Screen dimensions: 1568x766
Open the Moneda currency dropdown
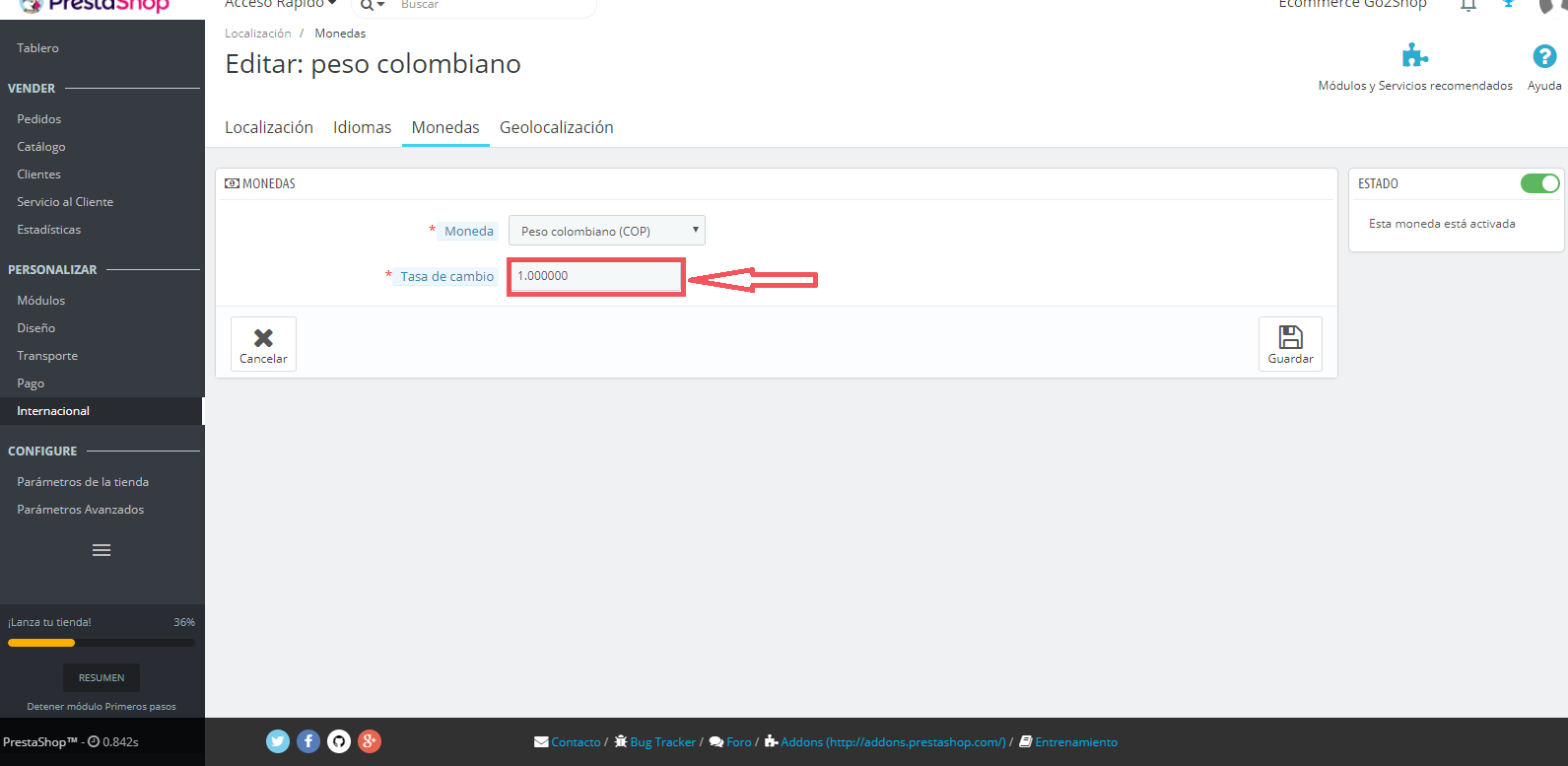(x=607, y=231)
